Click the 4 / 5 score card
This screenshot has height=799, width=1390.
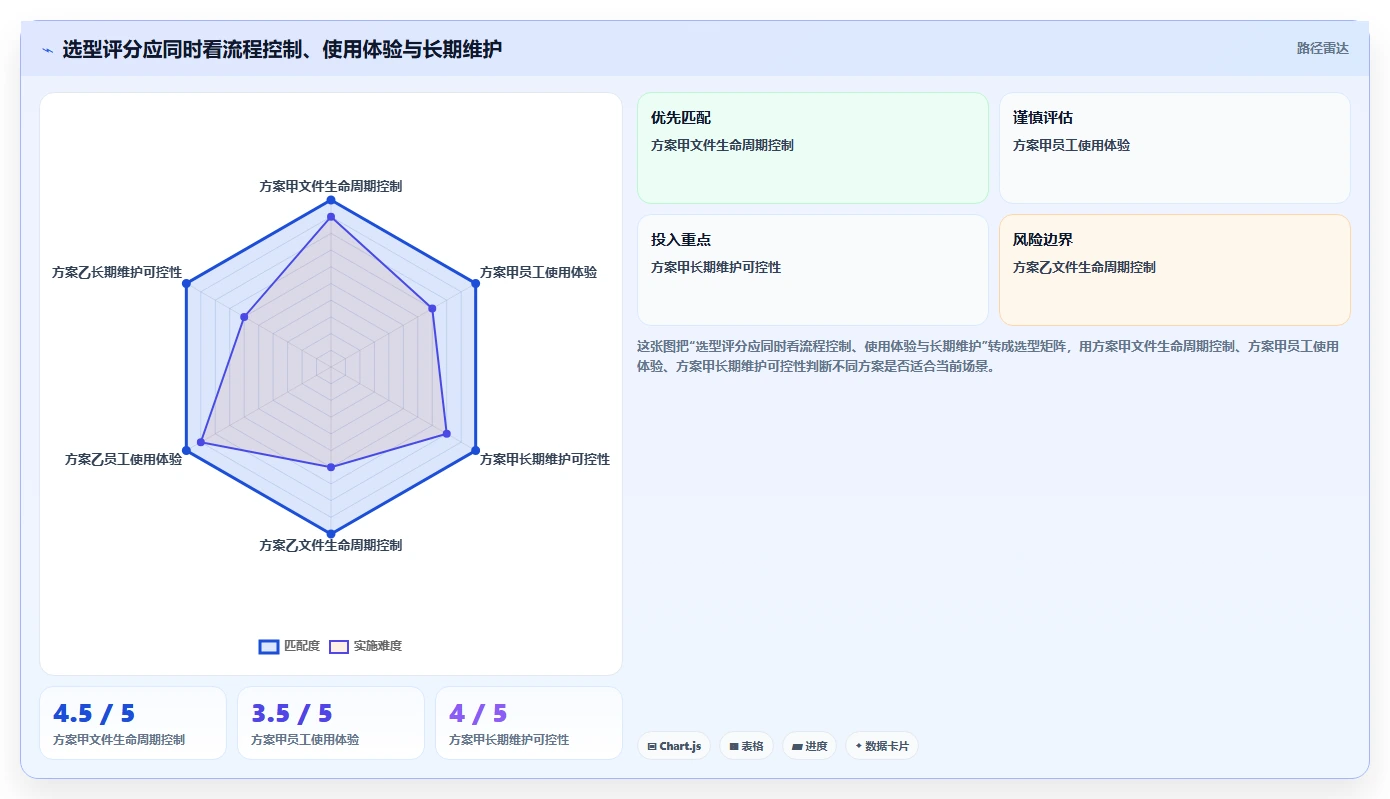tap(529, 723)
